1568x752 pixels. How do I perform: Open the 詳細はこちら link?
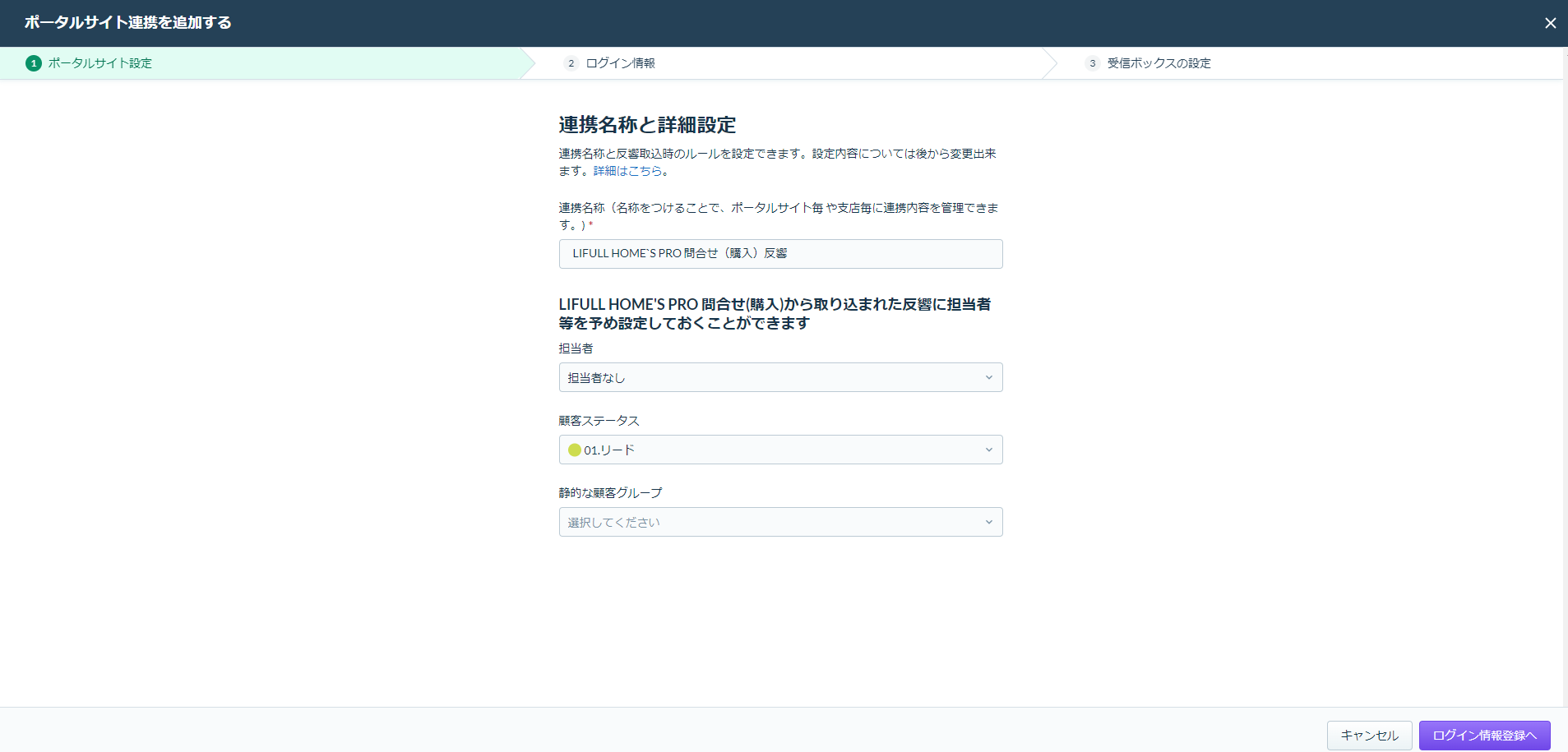coord(628,171)
